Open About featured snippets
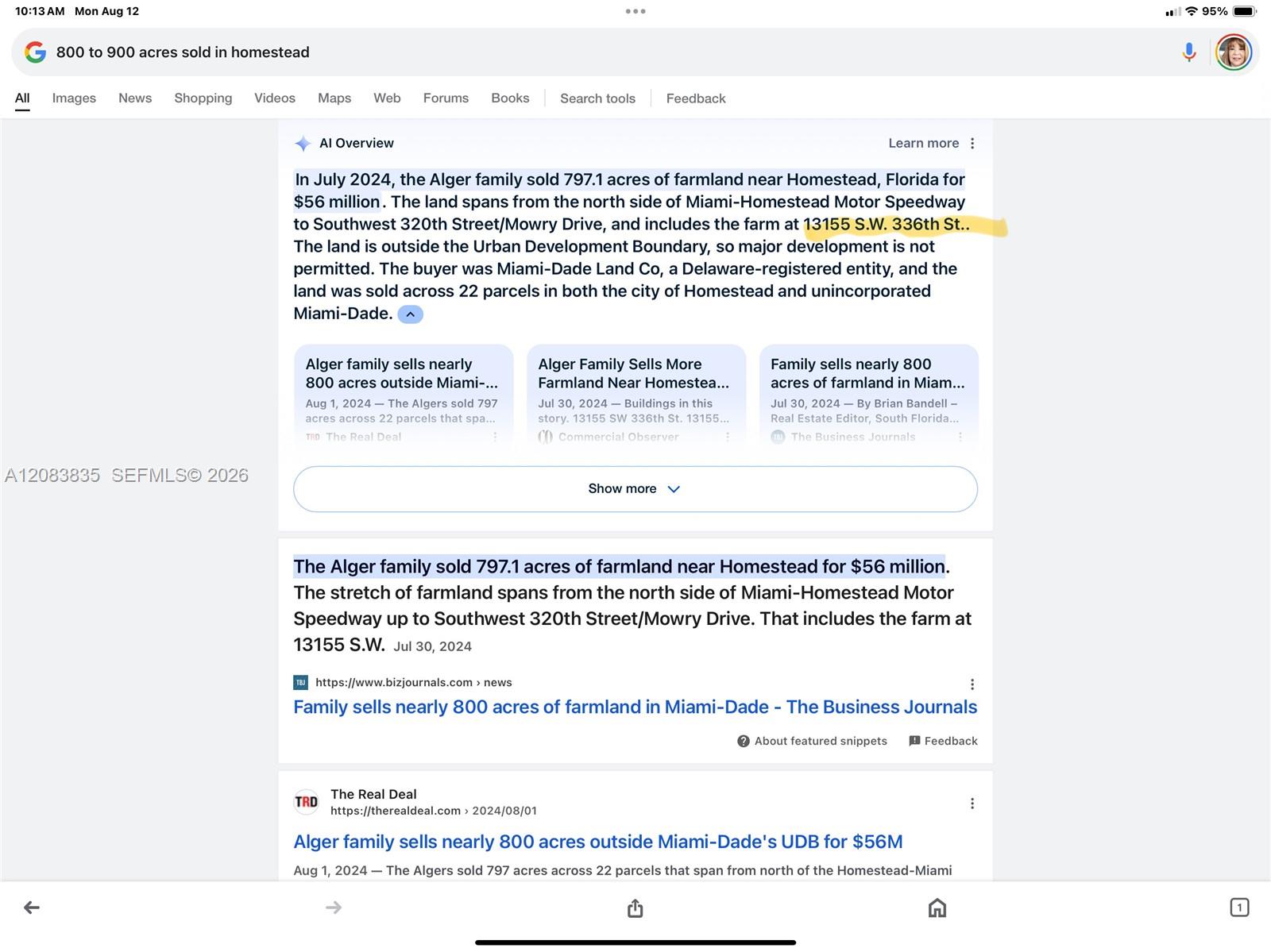Screen dimensions: 1271x952 [812, 741]
